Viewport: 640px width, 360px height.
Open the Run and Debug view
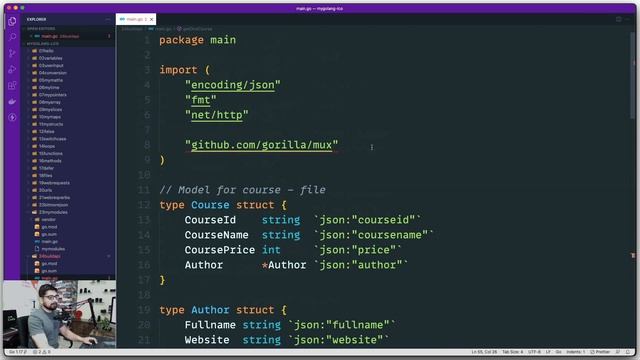coord(12,69)
